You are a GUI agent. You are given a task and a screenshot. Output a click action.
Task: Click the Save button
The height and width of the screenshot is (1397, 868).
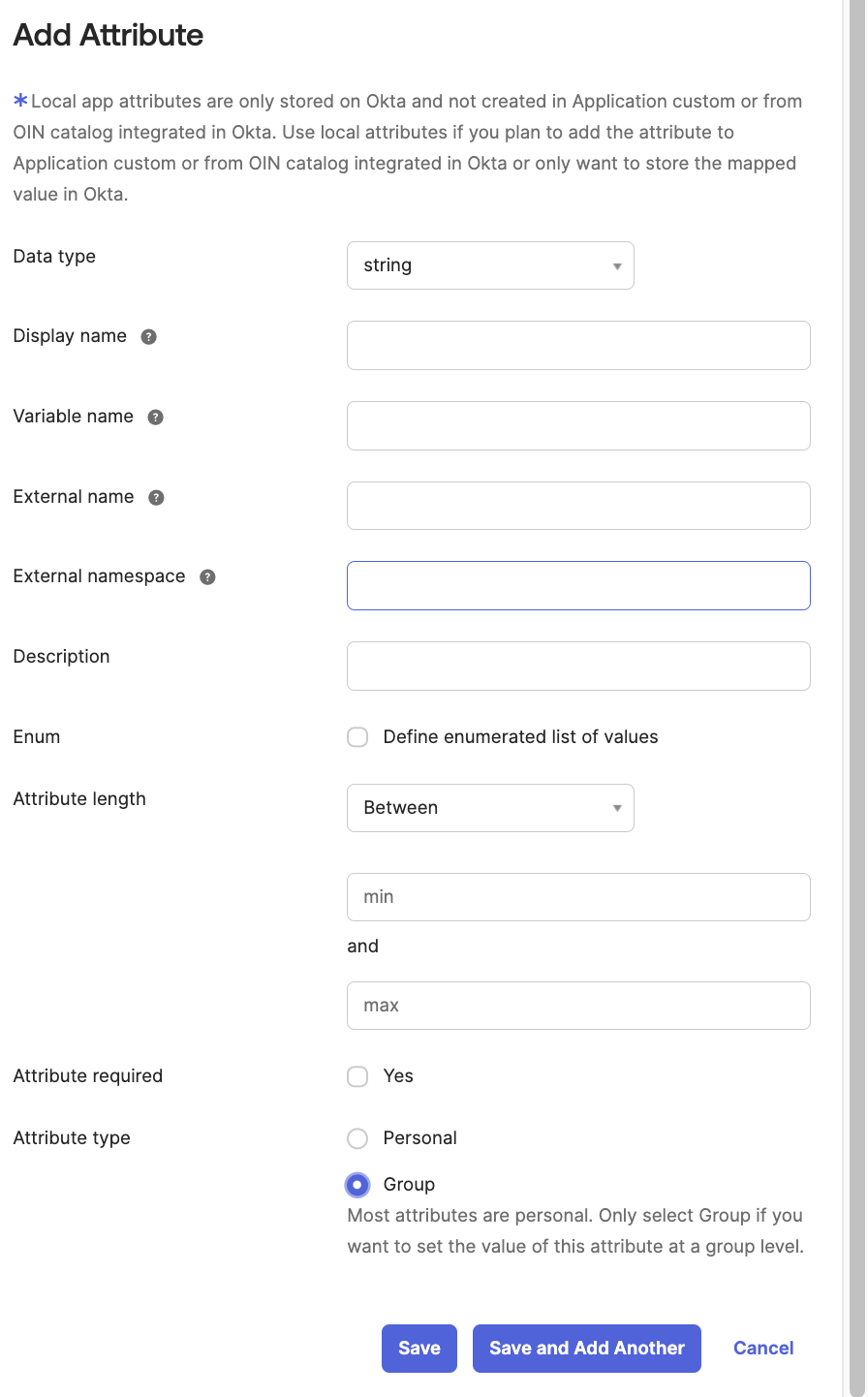(419, 1349)
